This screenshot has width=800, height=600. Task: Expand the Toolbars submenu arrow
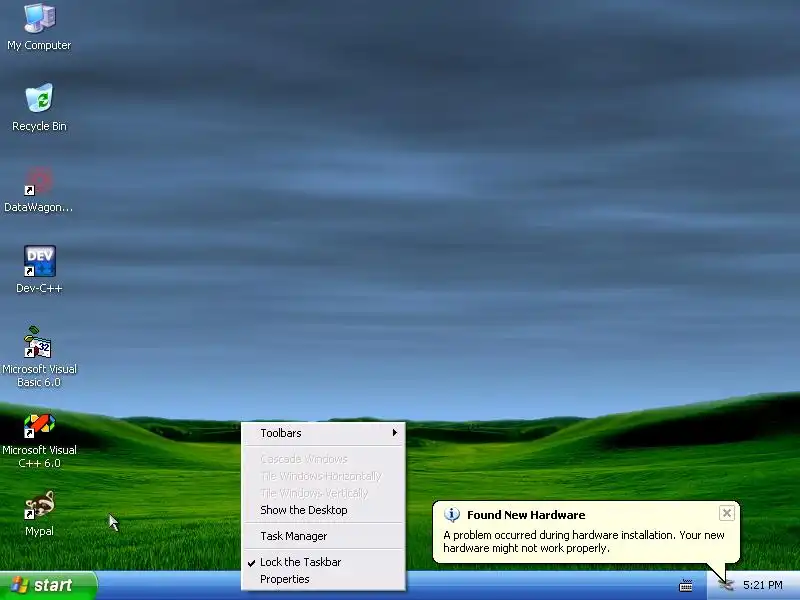pos(394,433)
